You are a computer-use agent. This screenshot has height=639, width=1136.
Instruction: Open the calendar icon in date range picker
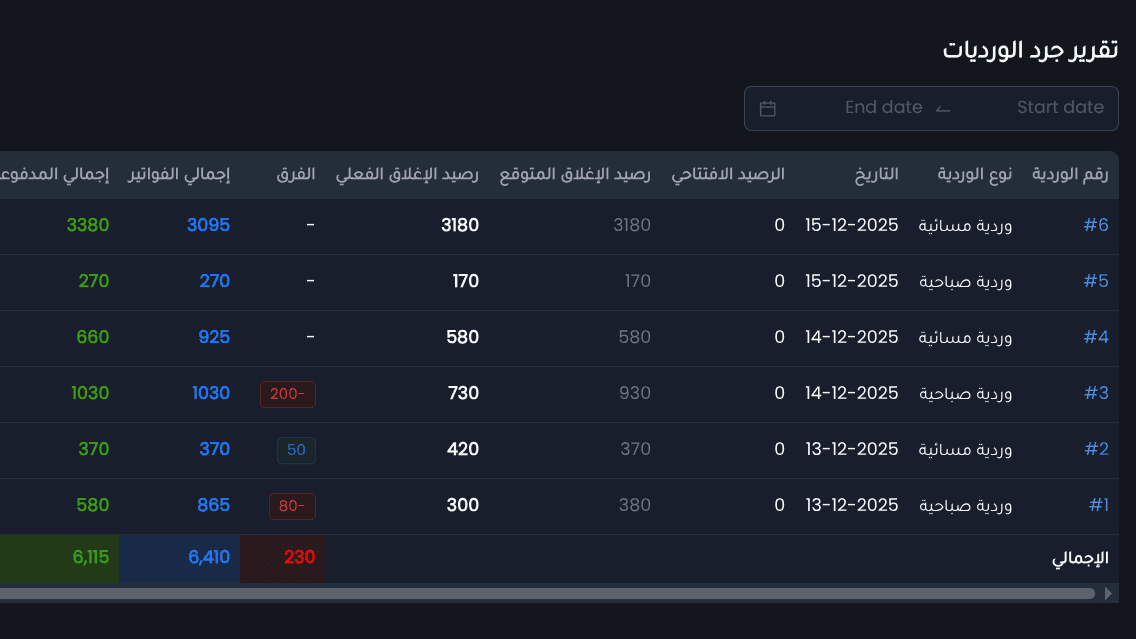click(767, 109)
